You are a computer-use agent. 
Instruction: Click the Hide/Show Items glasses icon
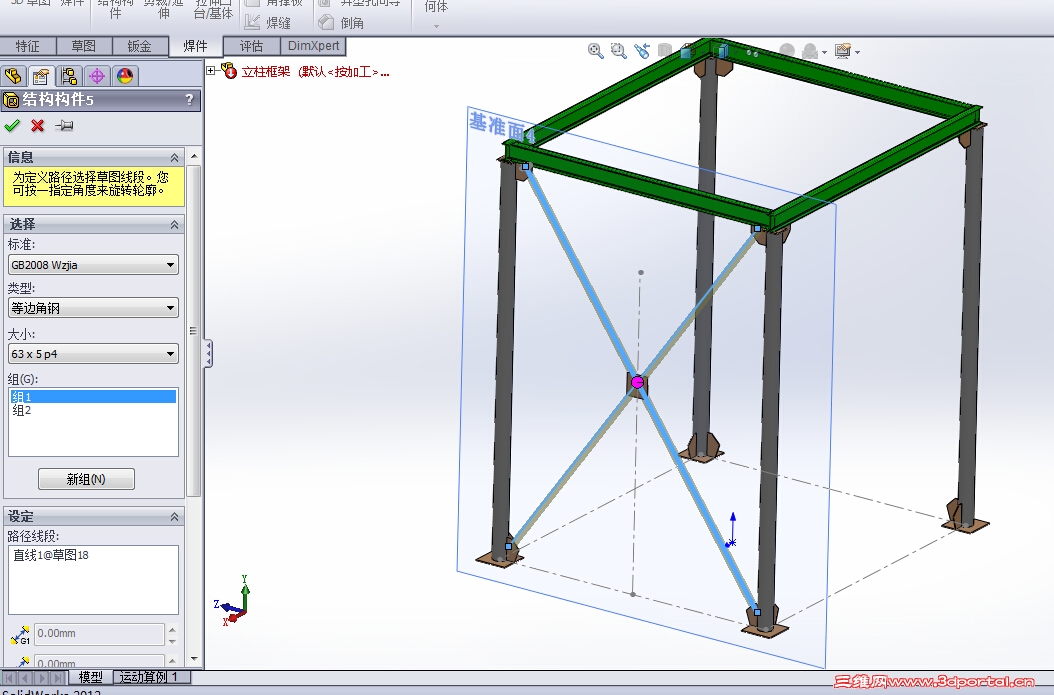tap(752, 52)
